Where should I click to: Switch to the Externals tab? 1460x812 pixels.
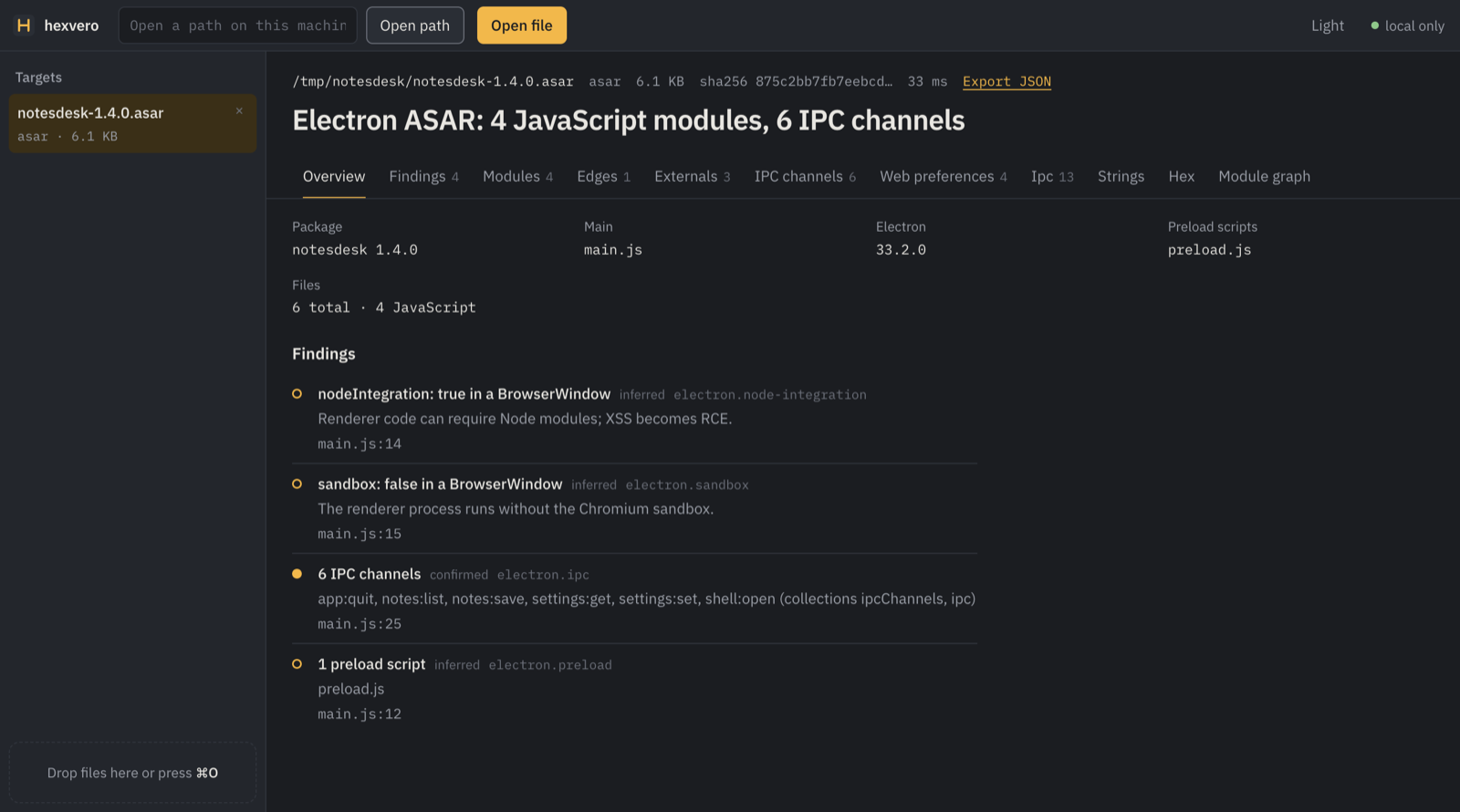(692, 176)
